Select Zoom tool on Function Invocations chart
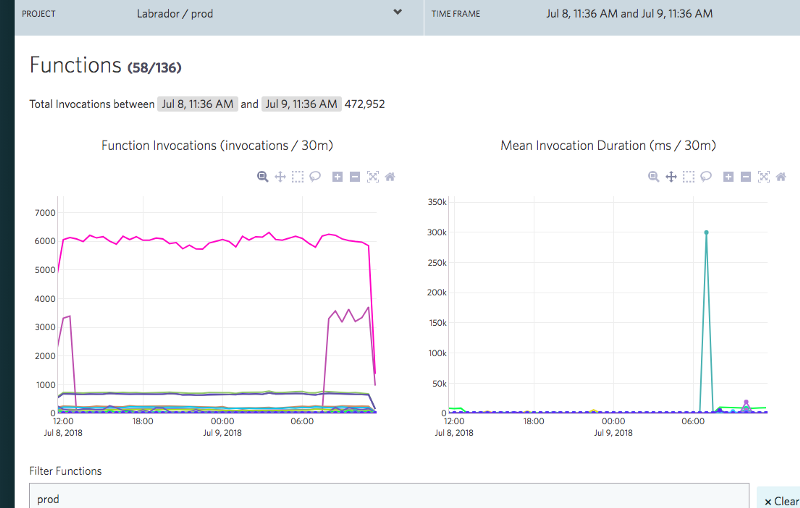 click(x=263, y=176)
